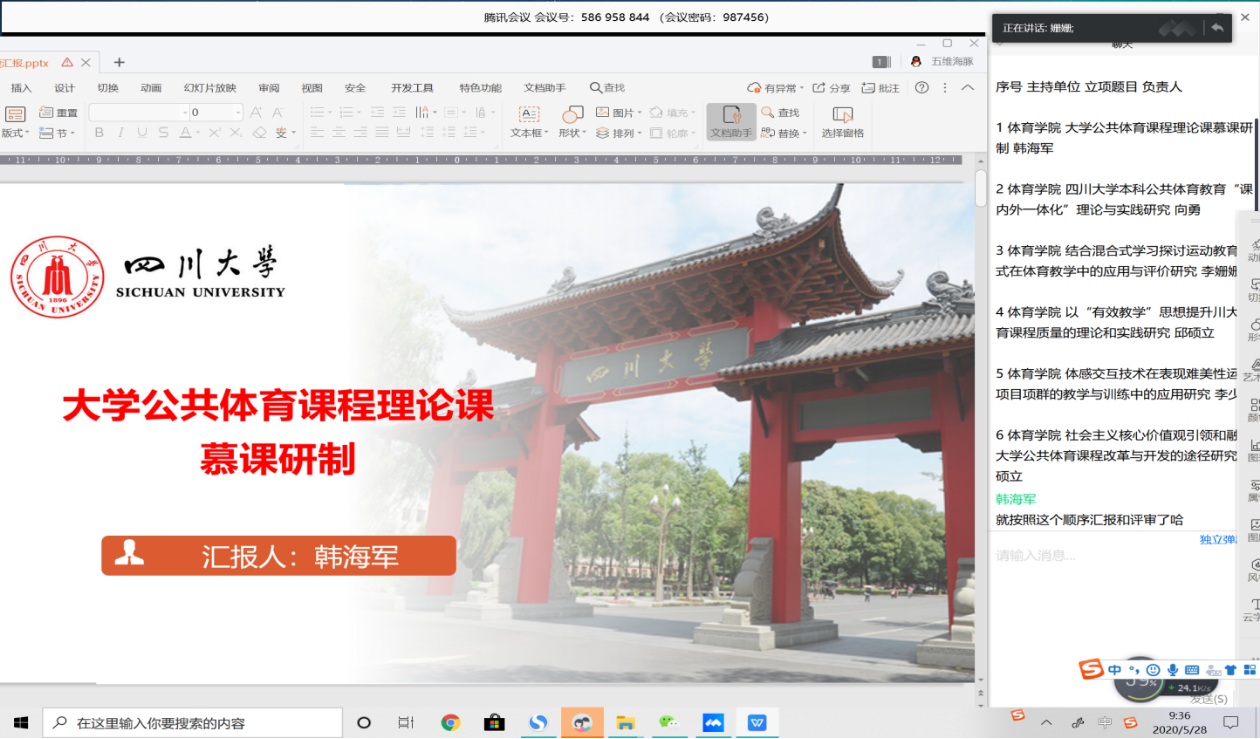Click the 有异常 sync status button

point(775,88)
